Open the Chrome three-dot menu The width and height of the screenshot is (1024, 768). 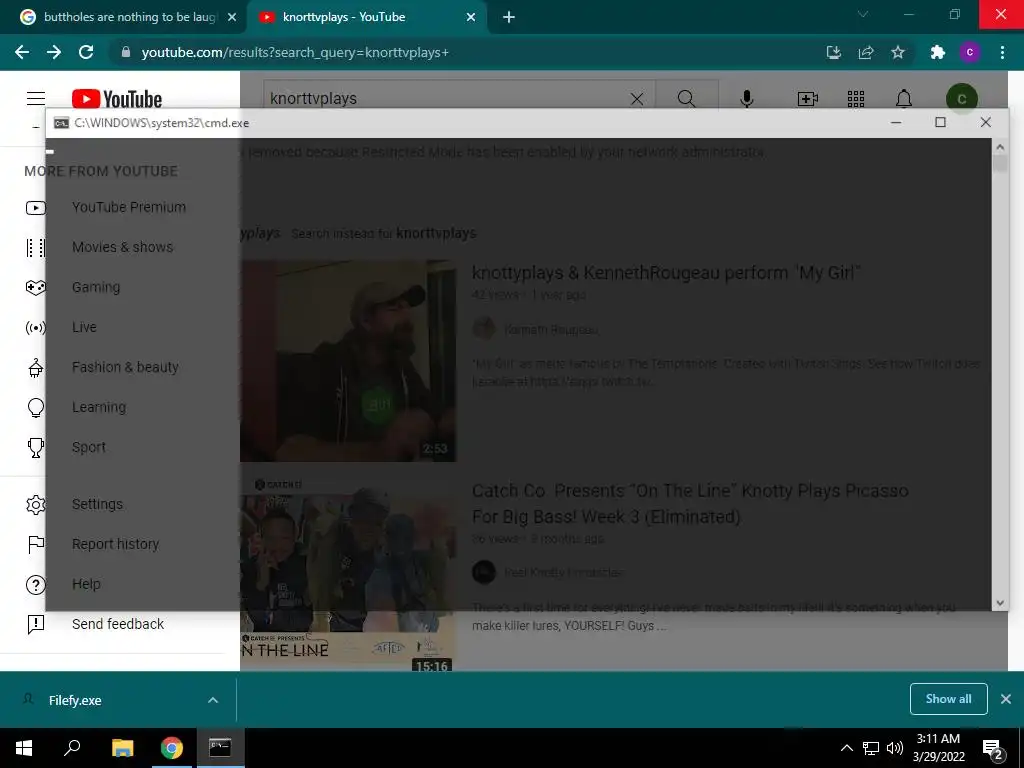click(x=1002, y=52)
